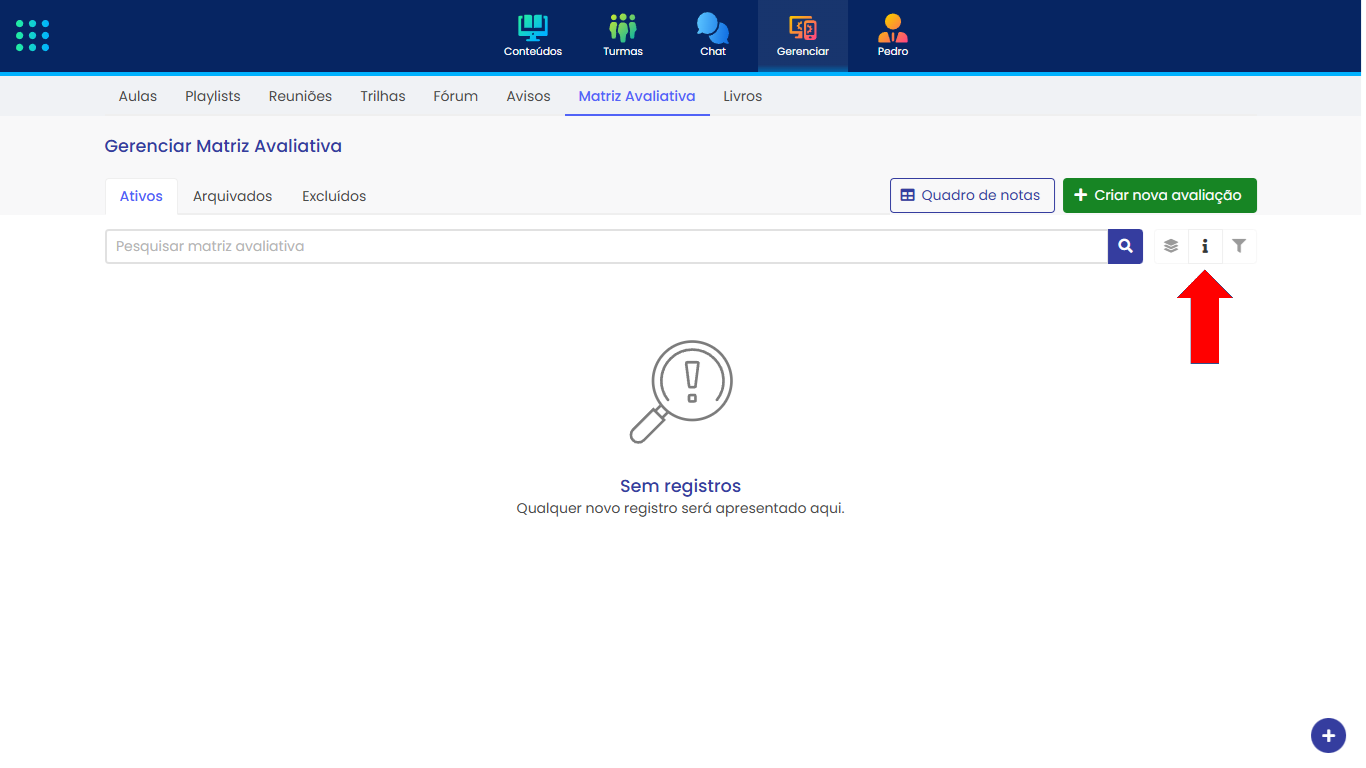Show the Excluídos tab

point(334,196)
